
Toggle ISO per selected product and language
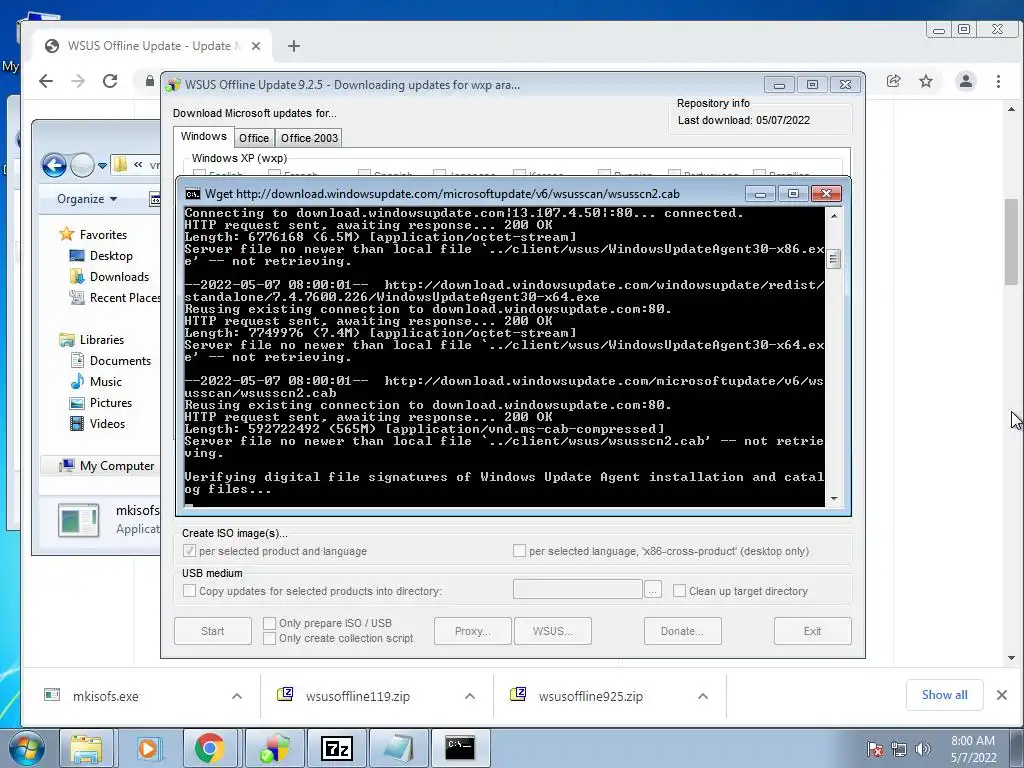point(189,551)
